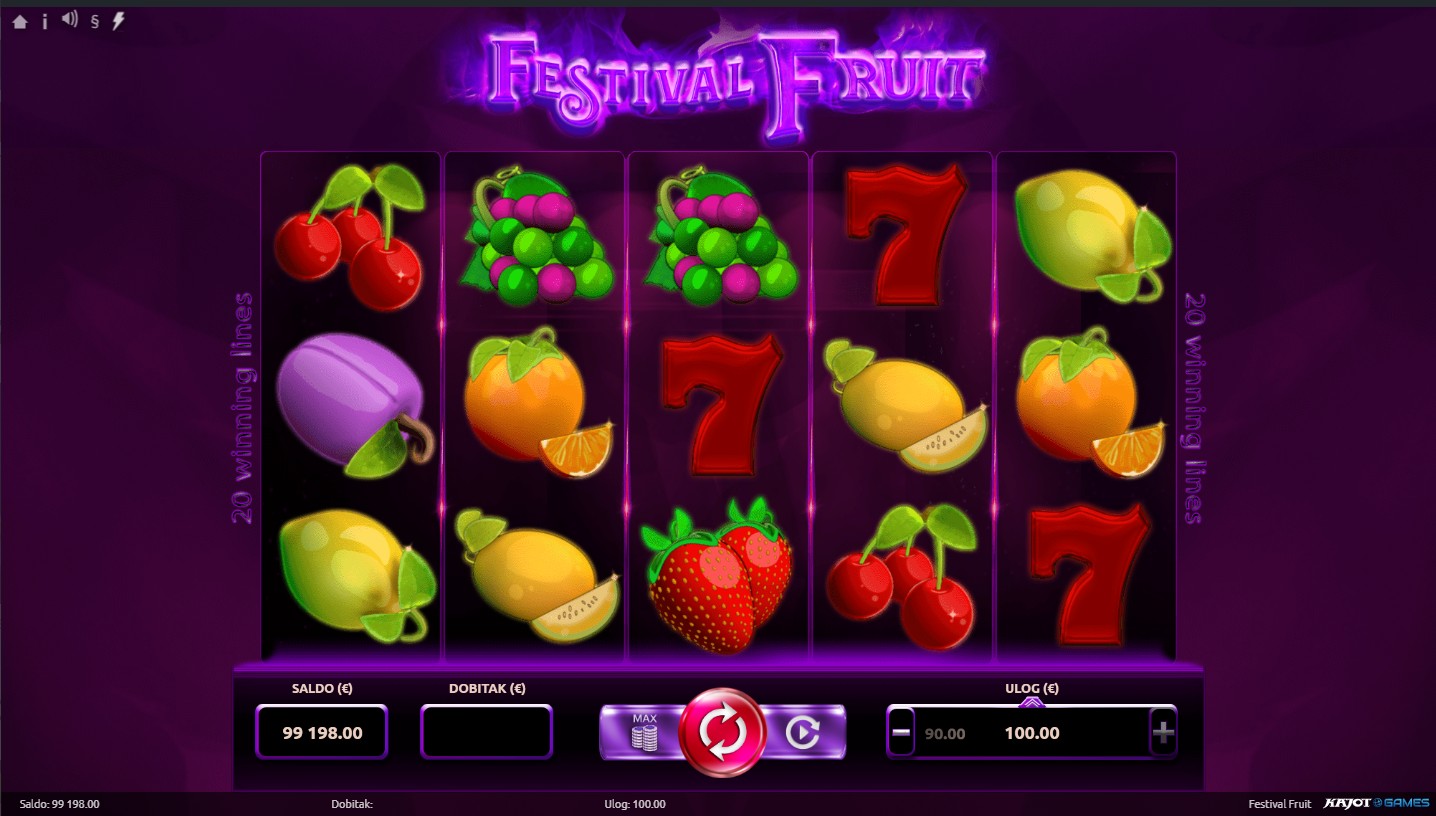Click the strawberry symbol on the middle reel
This screenshot has width=1436, height=816.
click(x=720, y=577)
